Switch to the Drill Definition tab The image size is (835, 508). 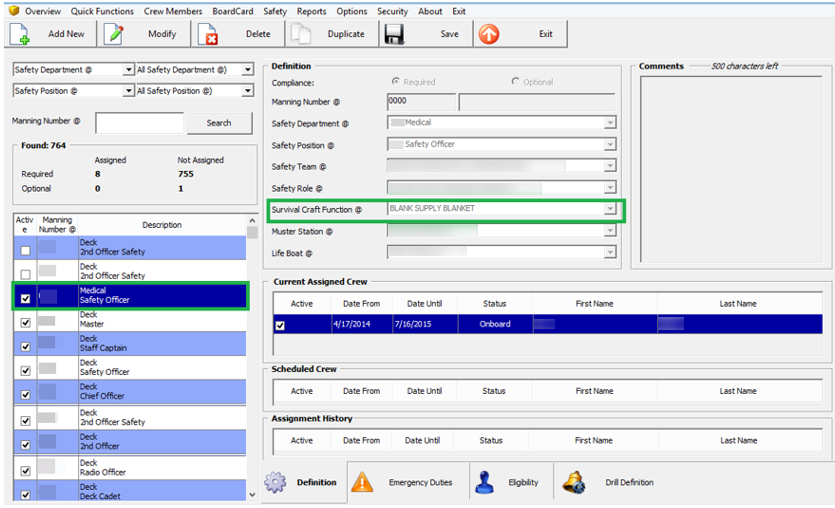click(608, 482)
